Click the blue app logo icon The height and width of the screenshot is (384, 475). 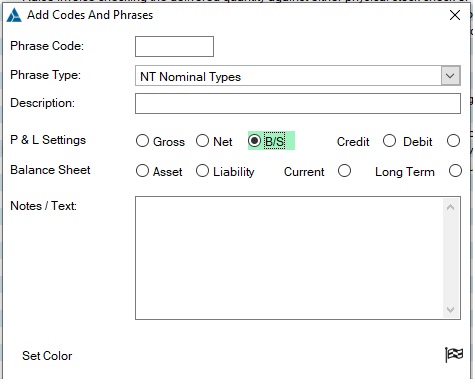tap(14, 15)
